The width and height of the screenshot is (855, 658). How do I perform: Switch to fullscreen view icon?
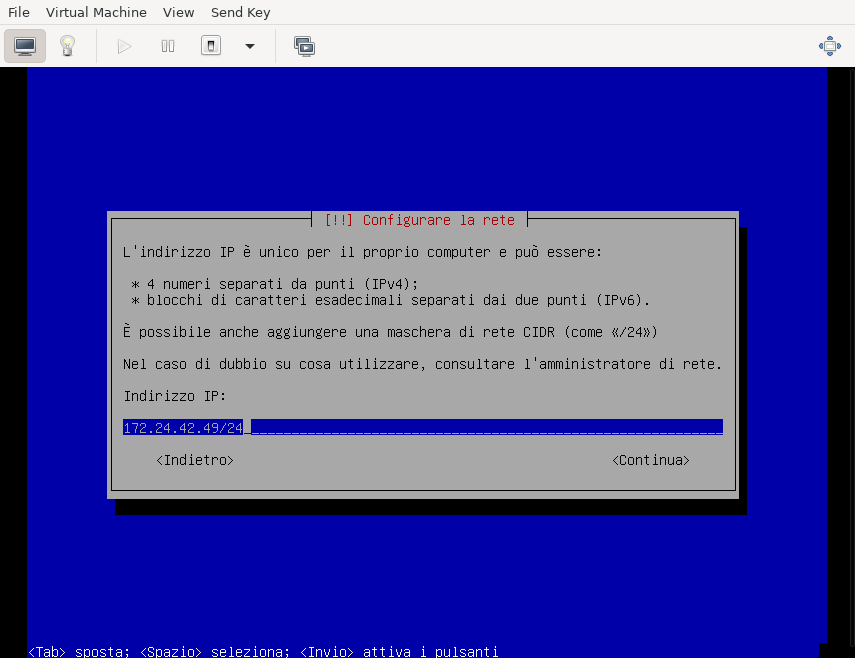pyautogui.click(x=829, y=46)
